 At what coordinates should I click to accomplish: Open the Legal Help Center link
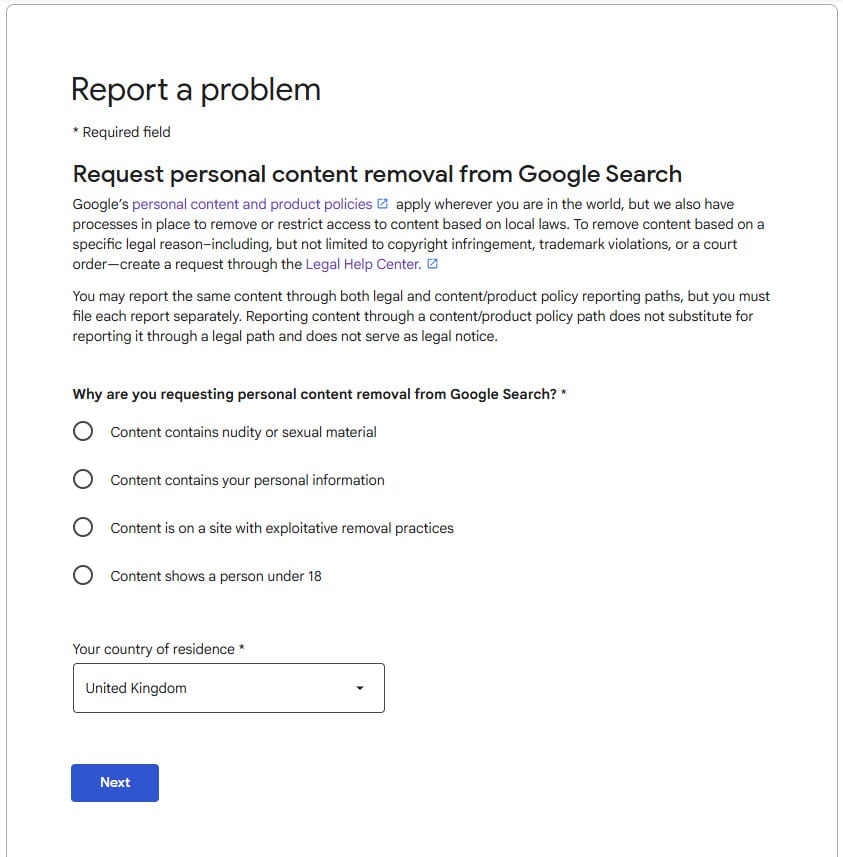coord(364,264)
